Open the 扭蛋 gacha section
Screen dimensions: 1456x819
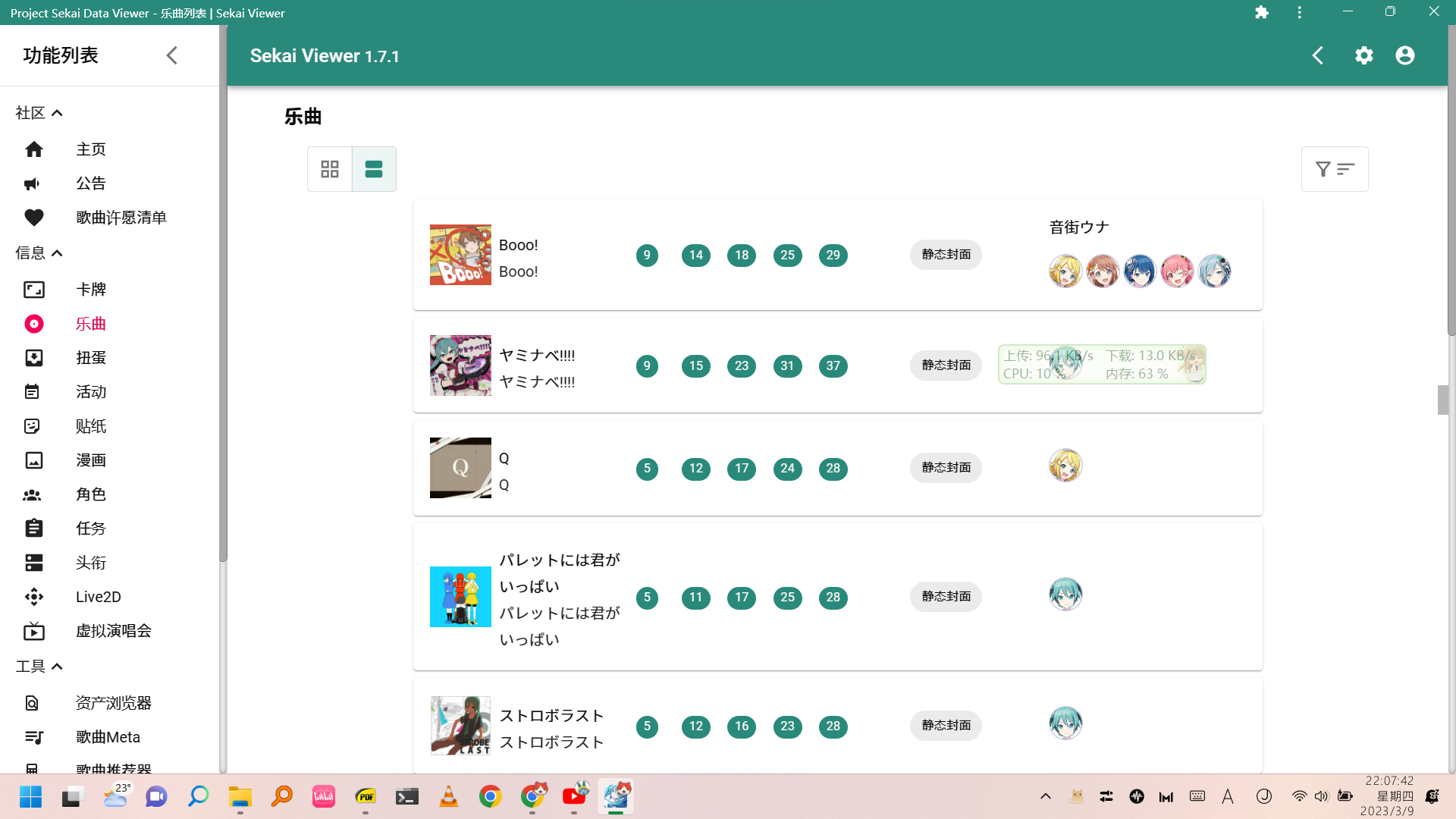point(90,357)
